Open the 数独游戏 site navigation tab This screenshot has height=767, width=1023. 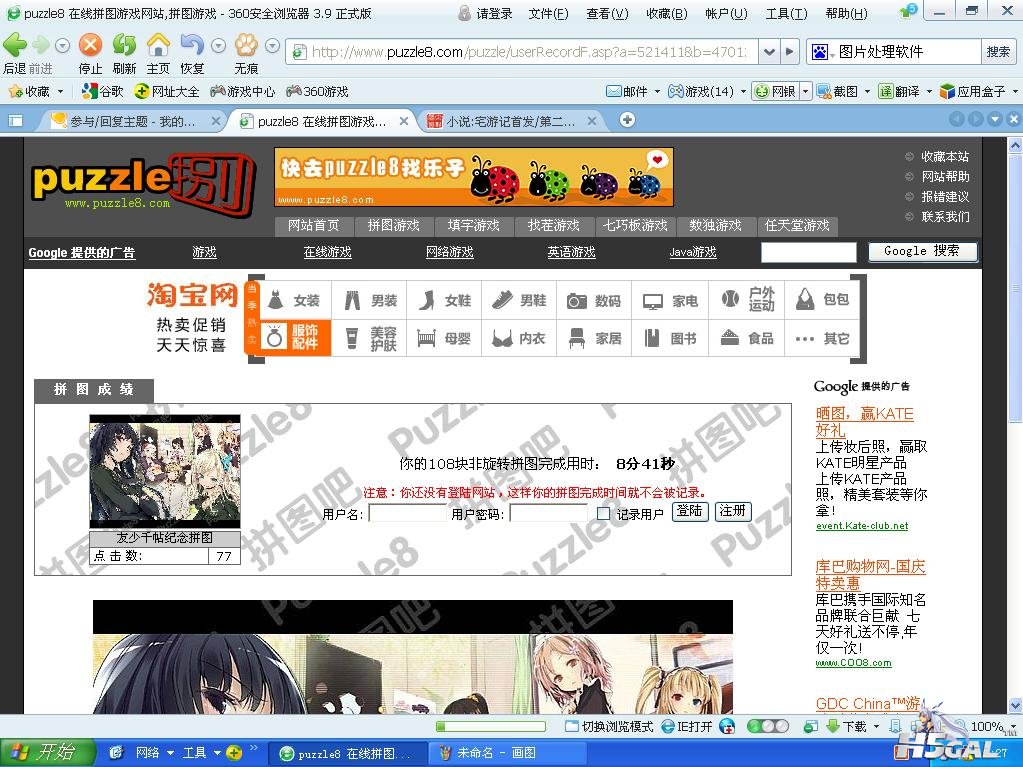pos(716,225)
